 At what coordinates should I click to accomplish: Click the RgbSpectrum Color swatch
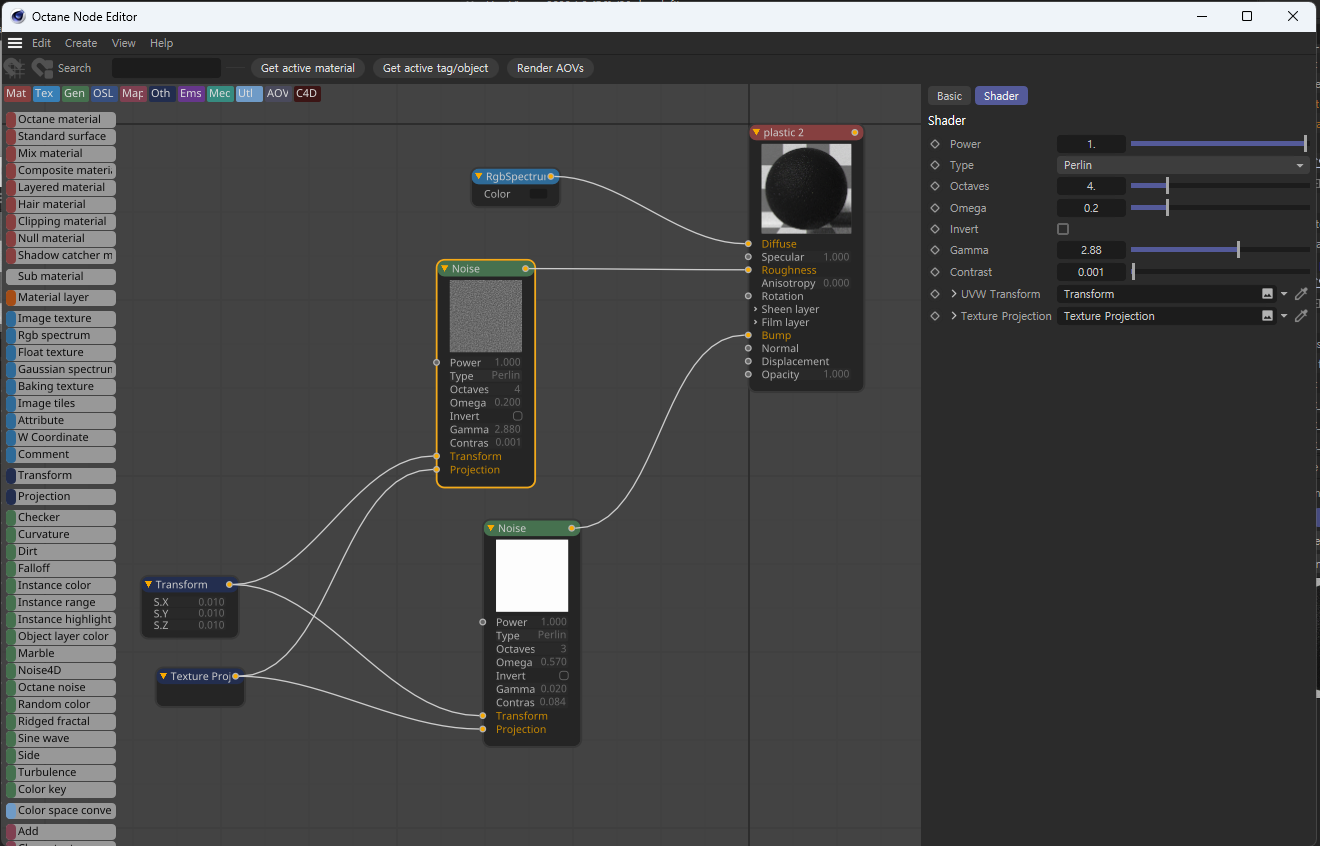[538, 194]
